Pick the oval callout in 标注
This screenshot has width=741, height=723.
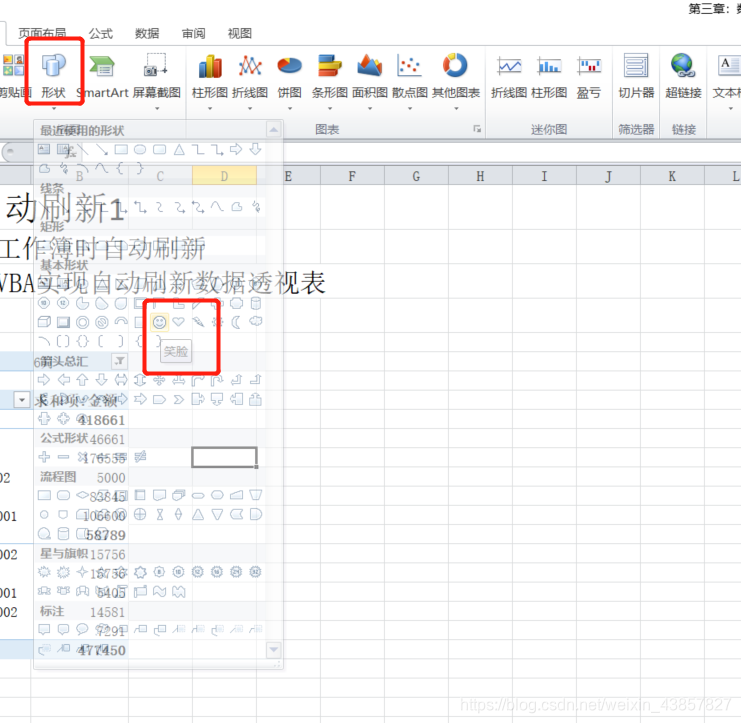click(83, 629)
